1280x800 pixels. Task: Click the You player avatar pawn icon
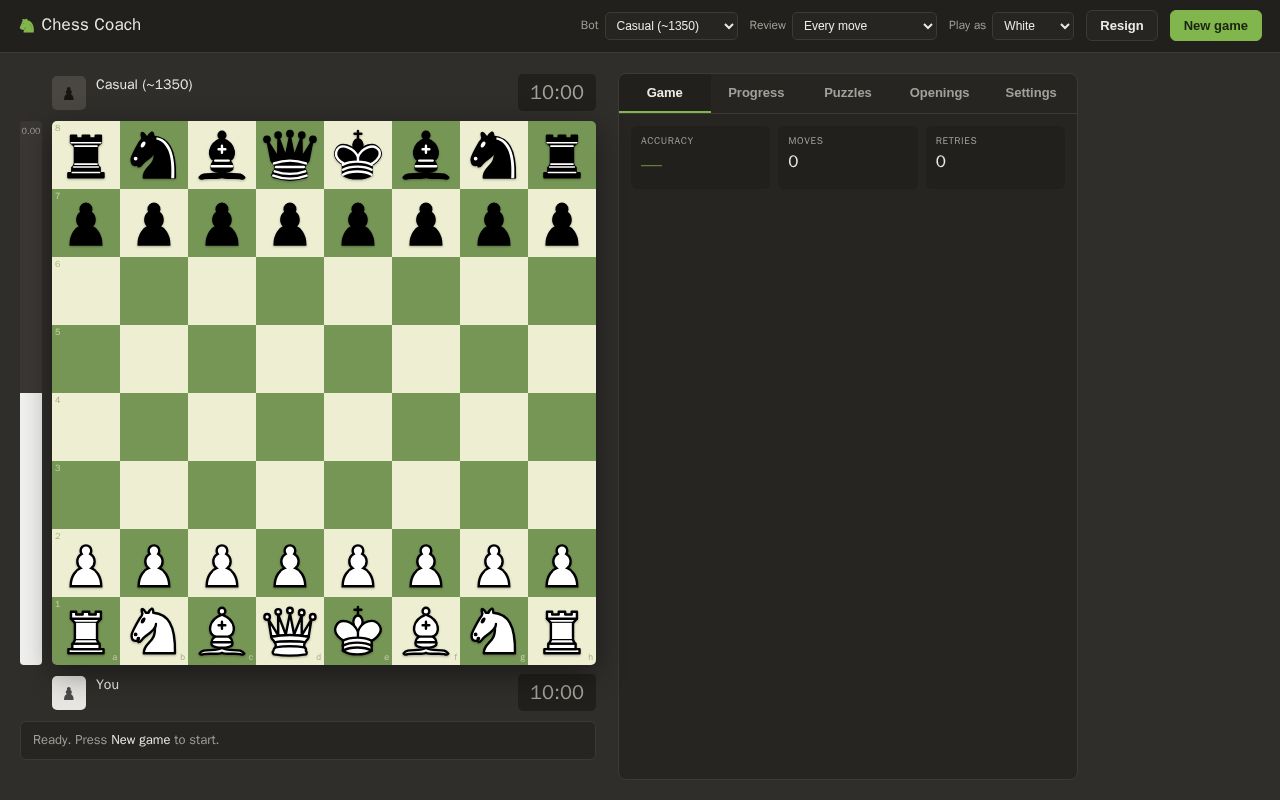tap(69, 693)
